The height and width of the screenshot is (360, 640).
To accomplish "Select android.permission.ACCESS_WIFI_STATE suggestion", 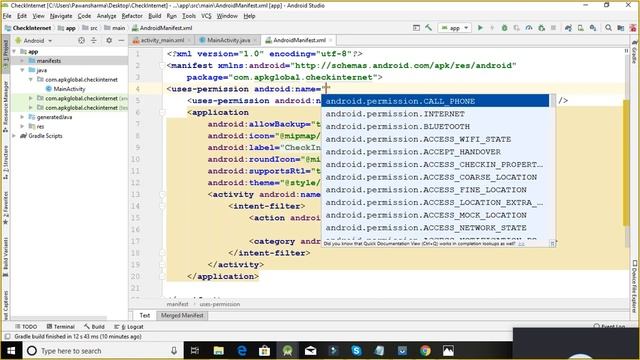I will coord(436,139).
